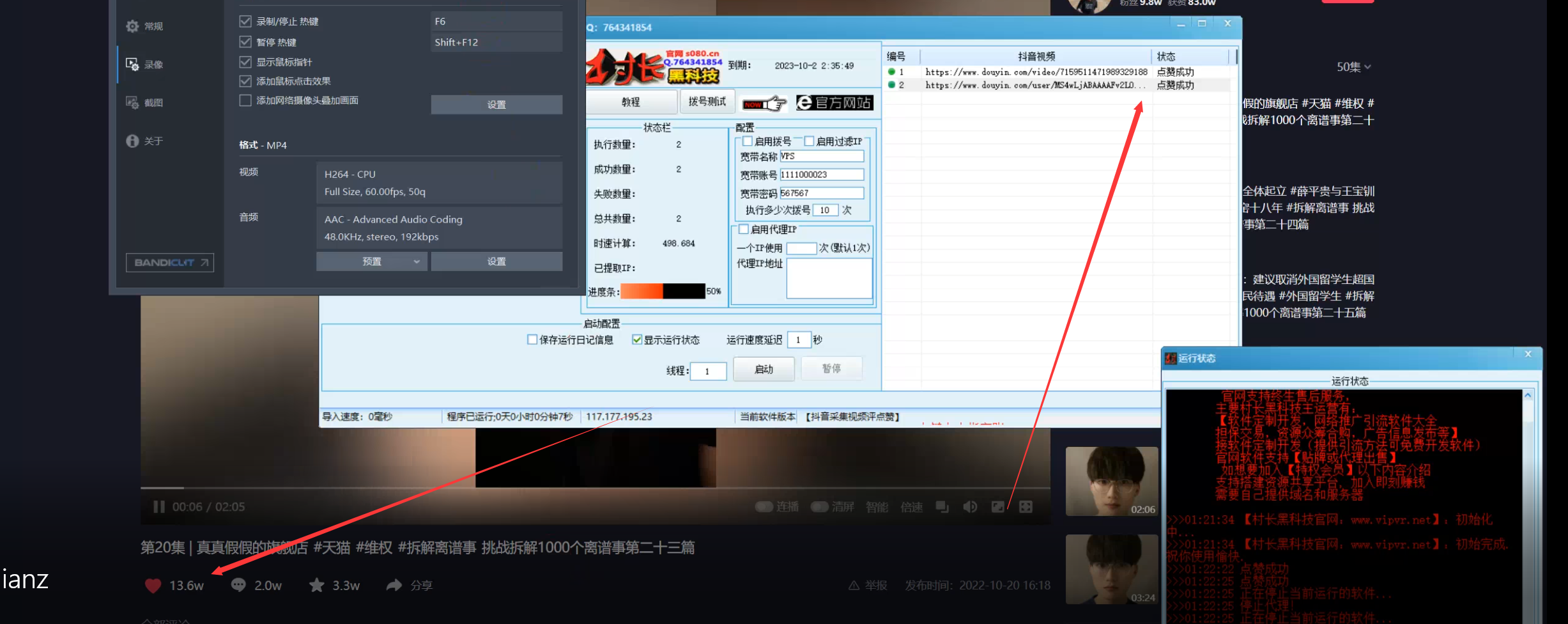Click the web fullscreen icon
This screenshot has height=624, width=1568.
click(997, 507)
